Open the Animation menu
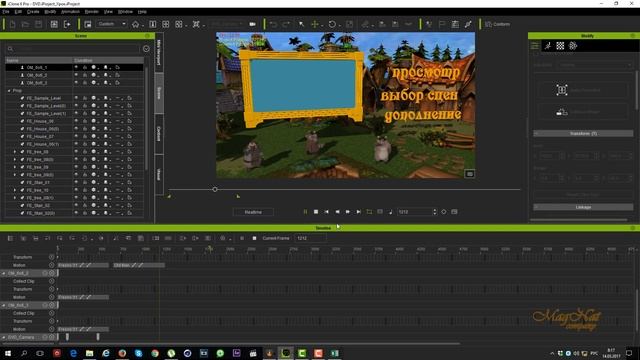The width and height of the screenshot is (640, 360). (70, 12)
